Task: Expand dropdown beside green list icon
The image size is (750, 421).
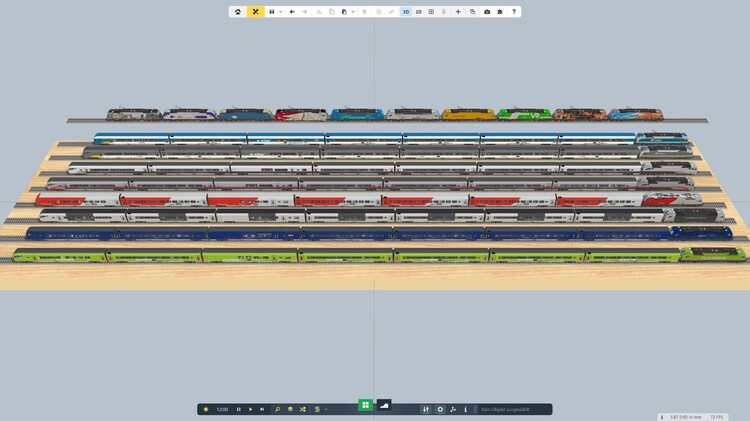Action: click(326, 410)
